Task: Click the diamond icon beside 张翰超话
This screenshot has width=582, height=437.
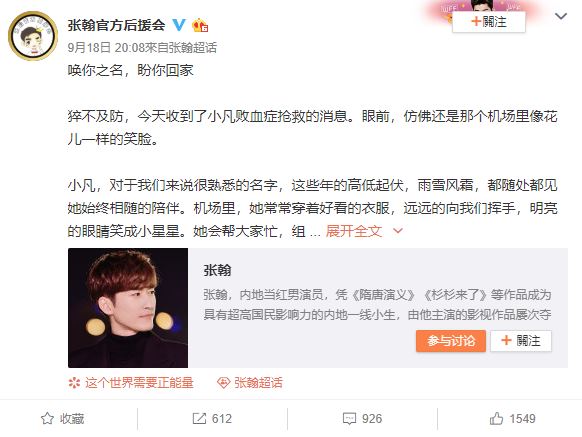Action: (x=223, y=383)
